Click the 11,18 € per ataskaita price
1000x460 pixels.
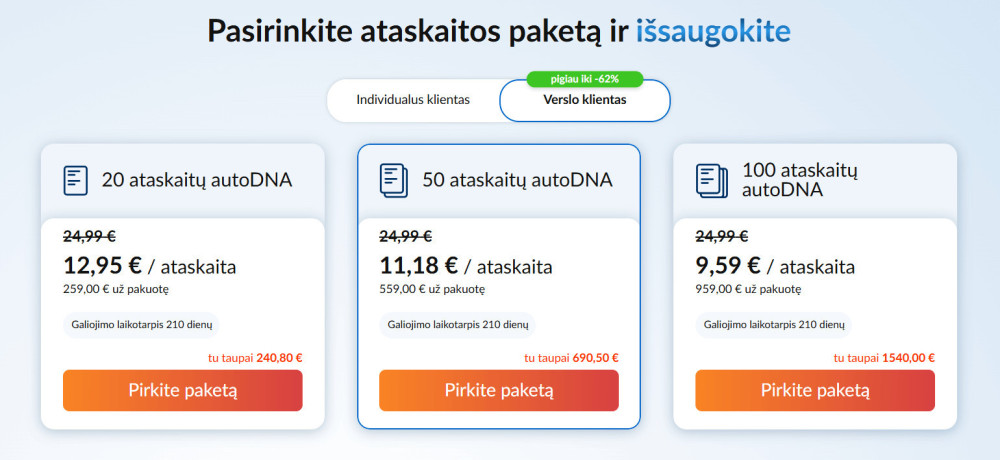coord(465,266)
